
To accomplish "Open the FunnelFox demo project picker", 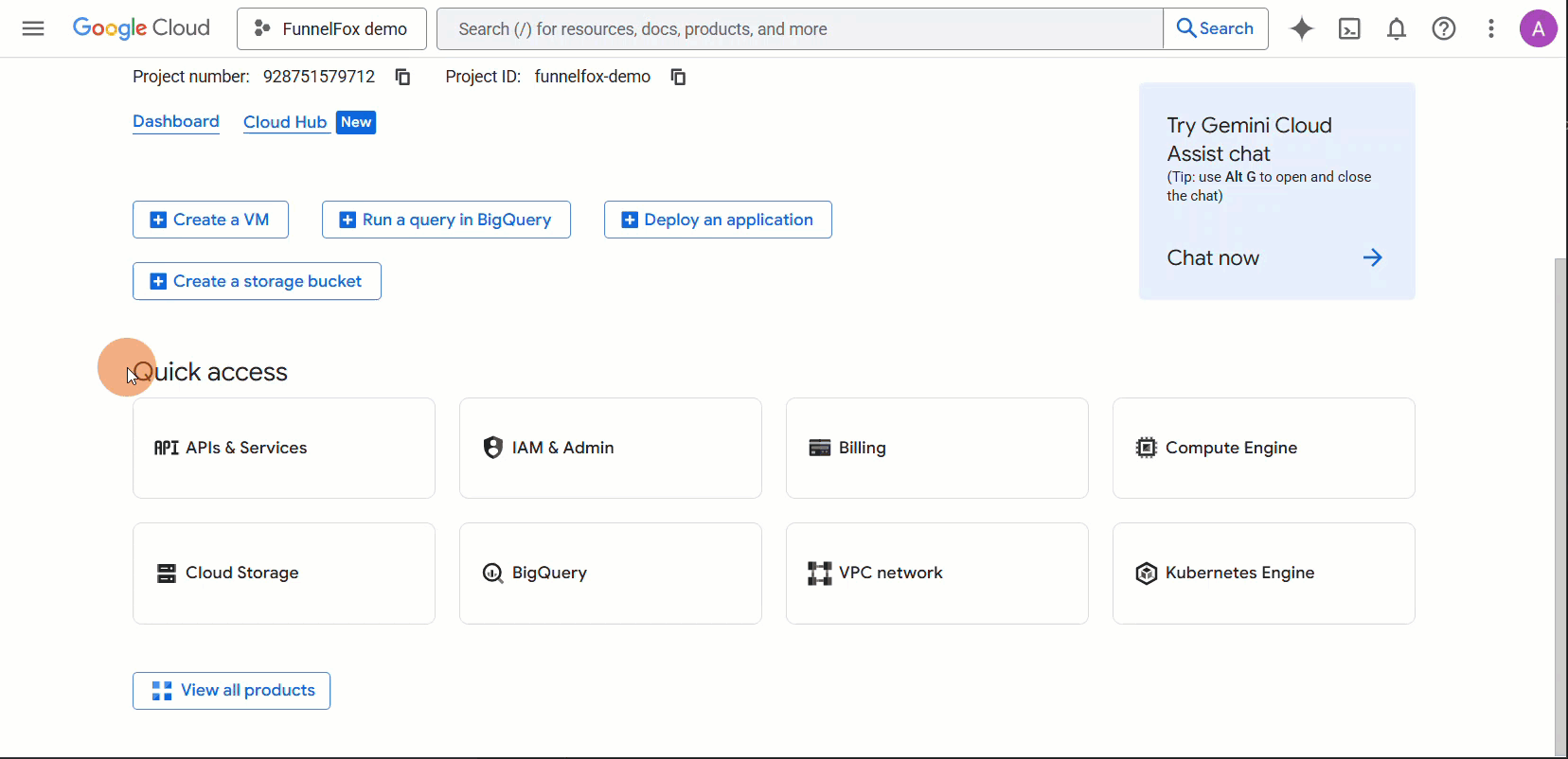I will (x=331, y=28).
